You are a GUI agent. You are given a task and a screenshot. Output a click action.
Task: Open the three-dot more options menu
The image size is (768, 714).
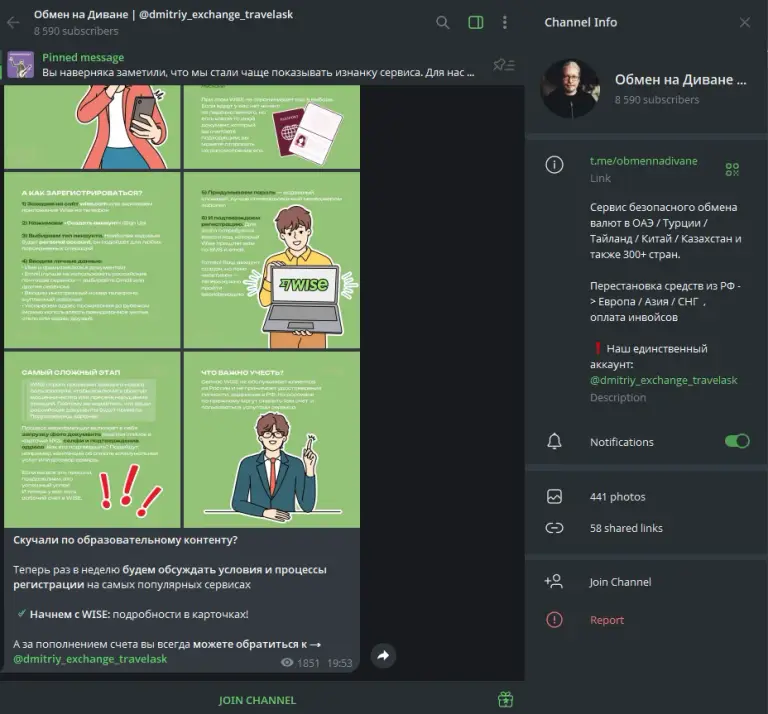point(505,23)
